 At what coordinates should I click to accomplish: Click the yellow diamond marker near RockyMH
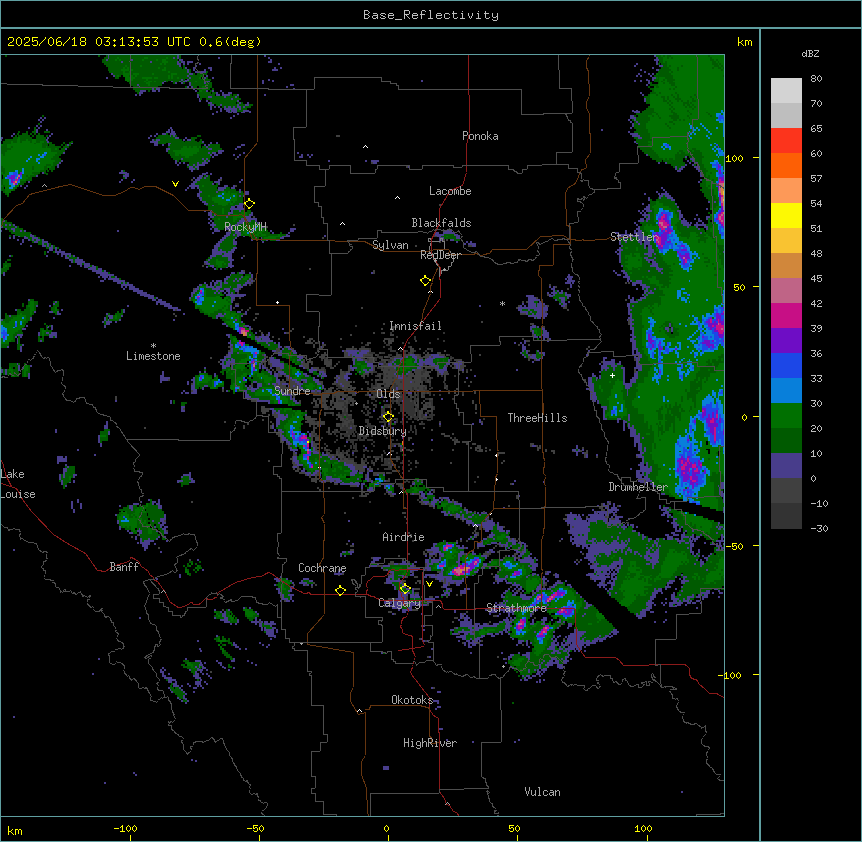249,204
